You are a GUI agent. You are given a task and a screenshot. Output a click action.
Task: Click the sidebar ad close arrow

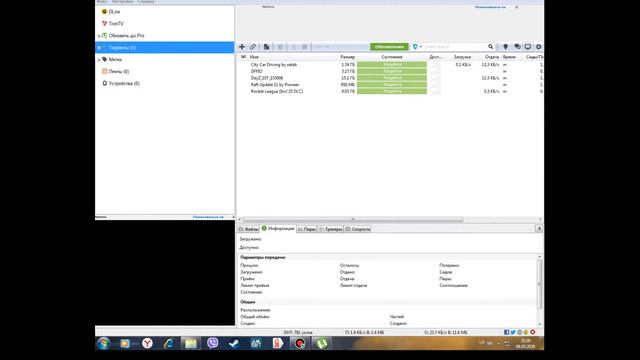point(233,217)
